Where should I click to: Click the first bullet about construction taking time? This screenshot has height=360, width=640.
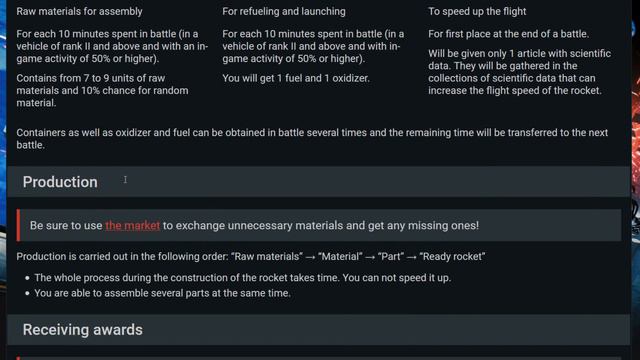click(242, 278)
